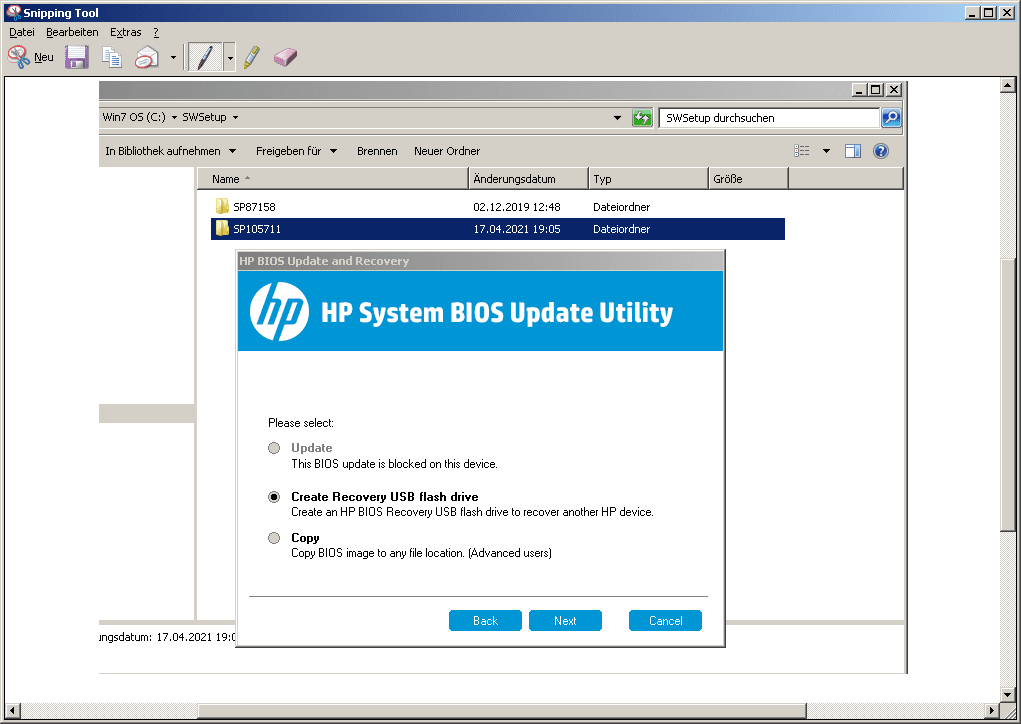Click Snipping Tool vertical scrollbar up arrow
1021x724 pixels.
1007,85
